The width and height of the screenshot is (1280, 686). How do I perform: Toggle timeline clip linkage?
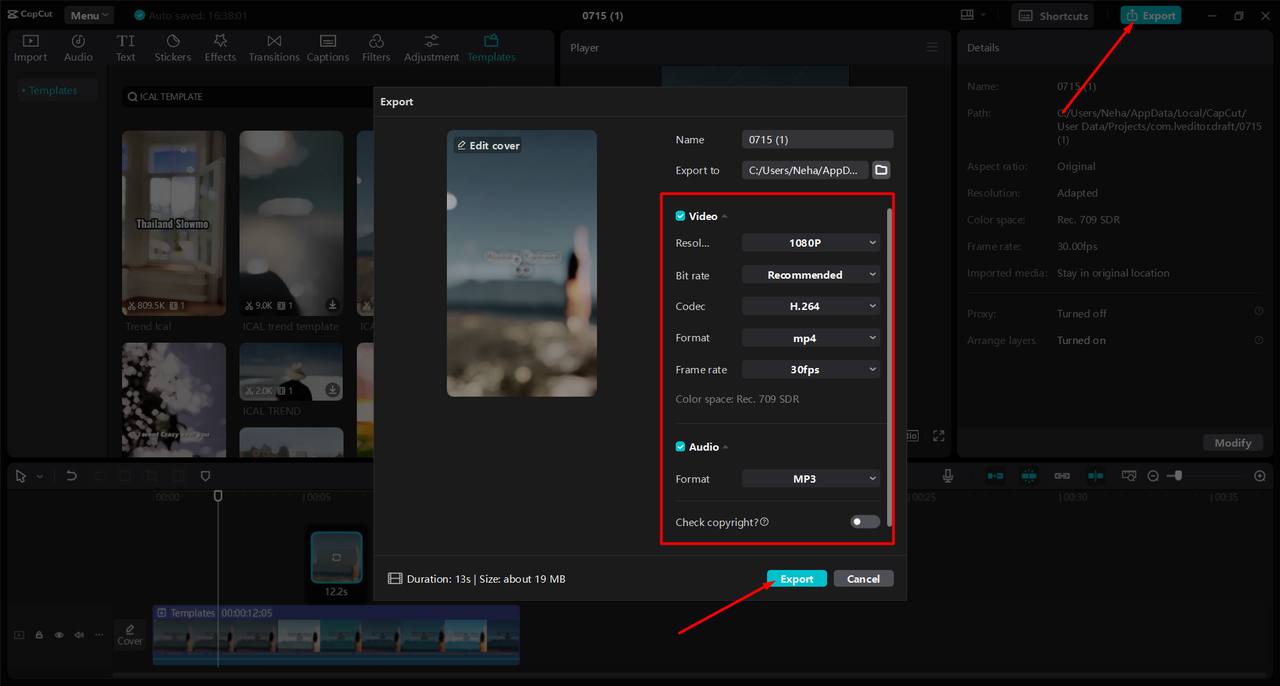(x=1062, y=476)
